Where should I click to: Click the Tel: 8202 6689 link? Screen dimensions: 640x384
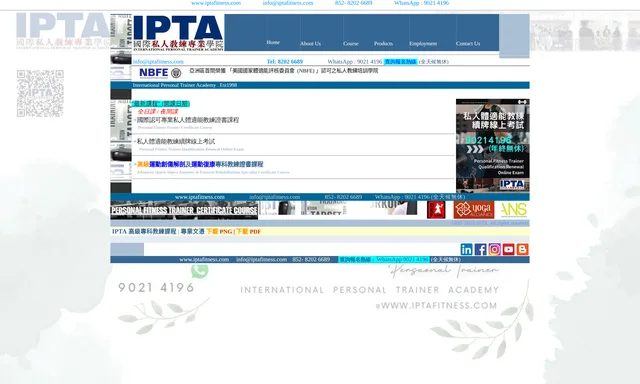pyautogui.click(x=285, y=62)
